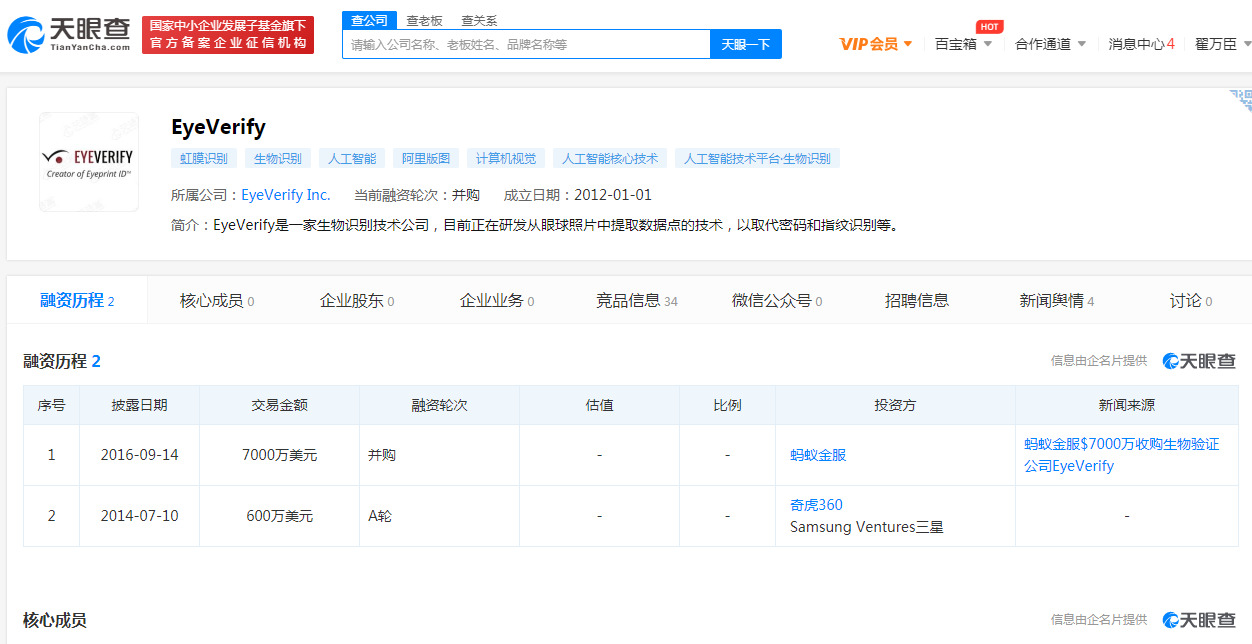Click the 投资方 column header
Screen dimensions: 1252x644
click(x=895, y=405)
